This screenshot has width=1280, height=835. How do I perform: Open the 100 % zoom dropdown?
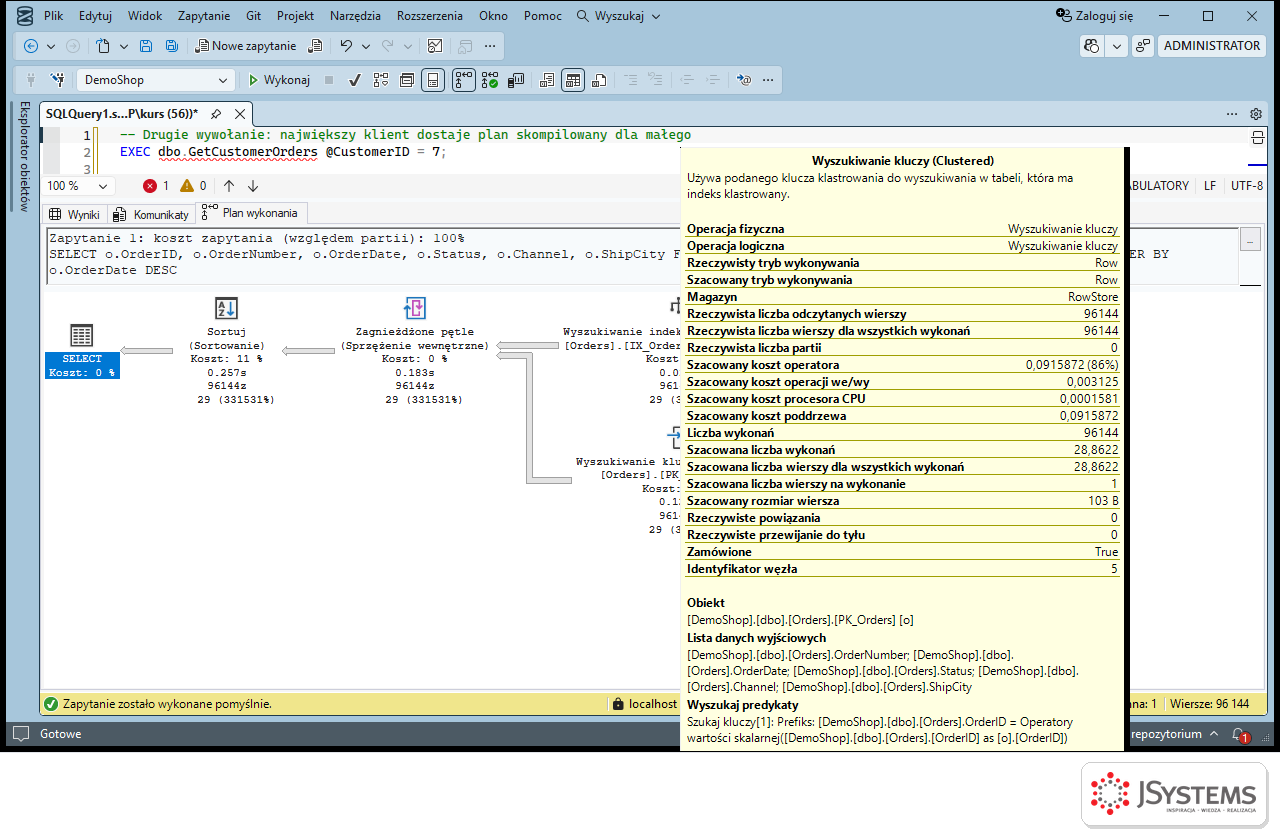[x=78, y=186]
